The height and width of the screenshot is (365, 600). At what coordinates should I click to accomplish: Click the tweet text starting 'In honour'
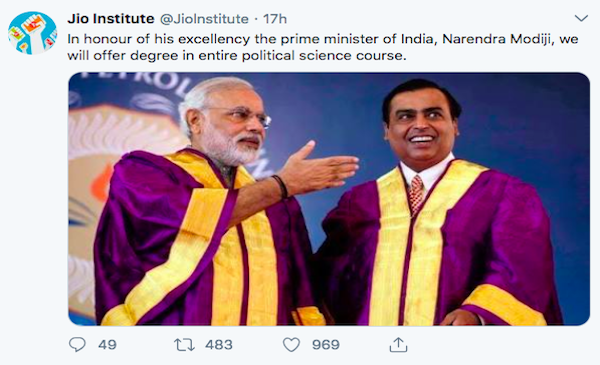323,47
